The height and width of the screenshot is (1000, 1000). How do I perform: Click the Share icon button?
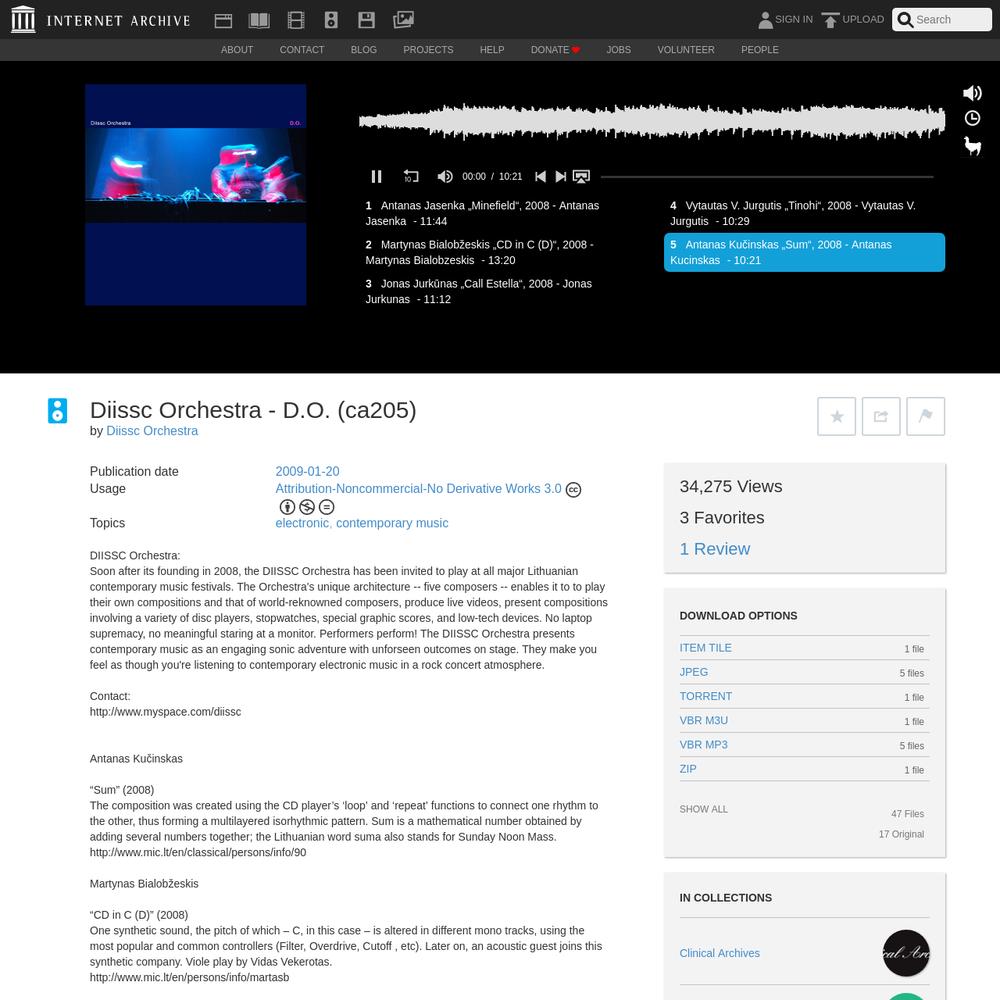(881, 416)
